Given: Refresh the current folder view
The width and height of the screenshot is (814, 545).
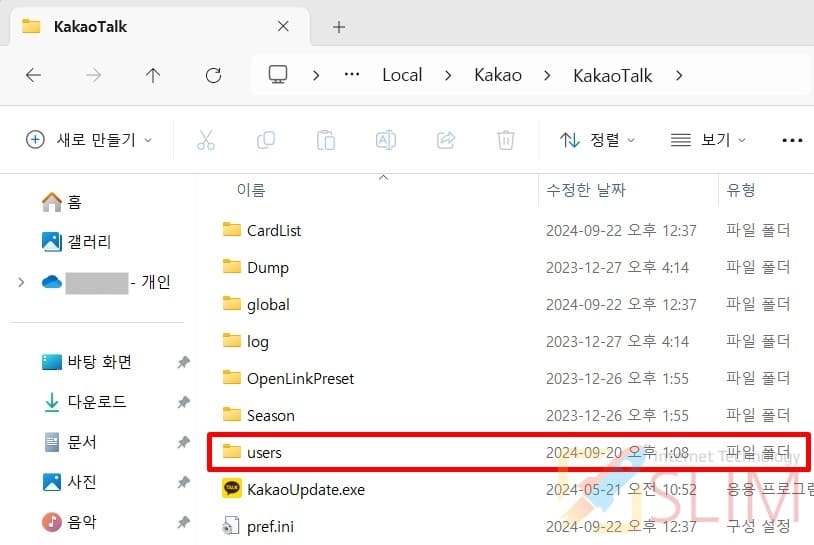Looking at the screenshot, I should click(213, 76).
